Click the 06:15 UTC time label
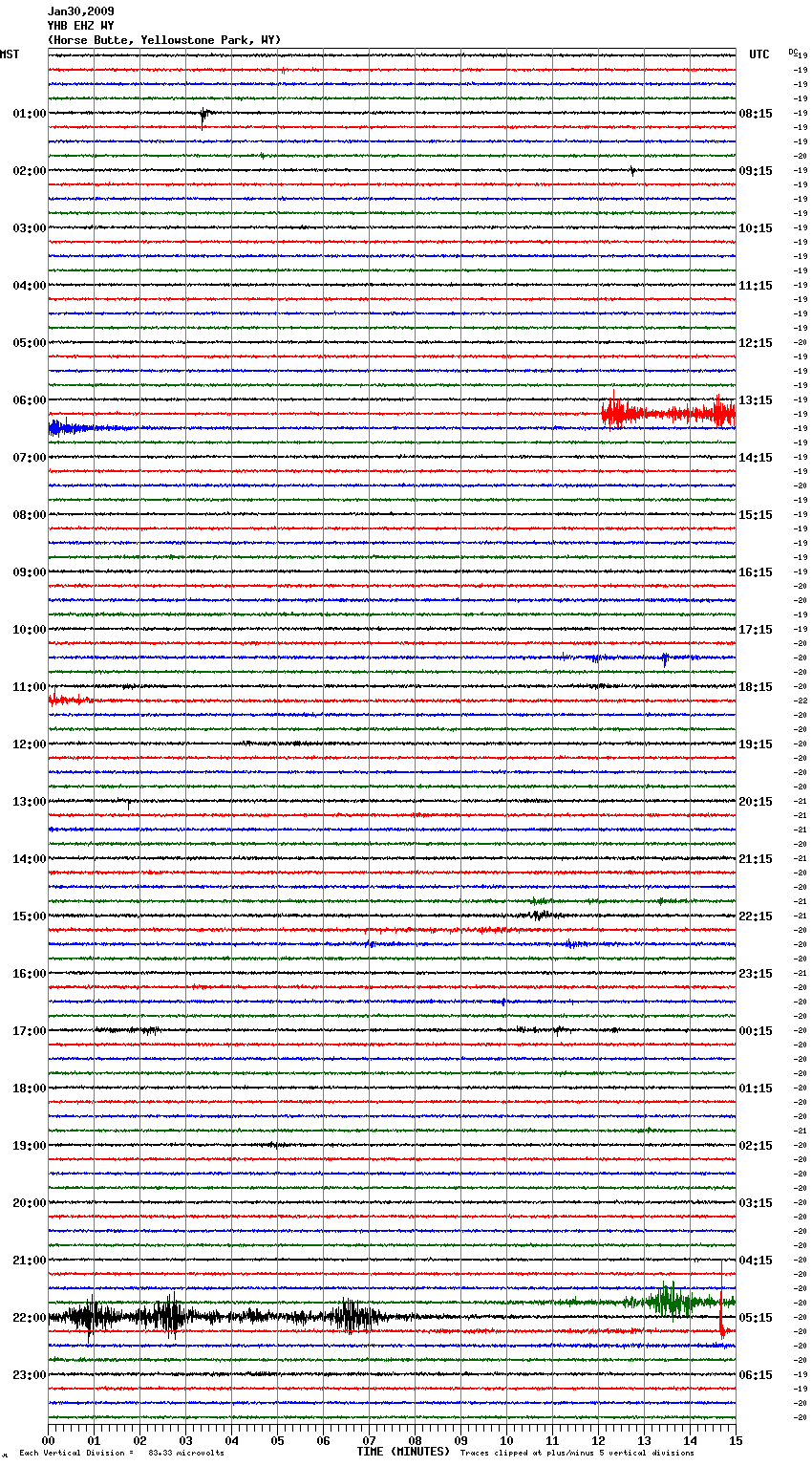The width and height of the screenshot is (812, 1466). pyautogui.click(x=756, y=1375)
